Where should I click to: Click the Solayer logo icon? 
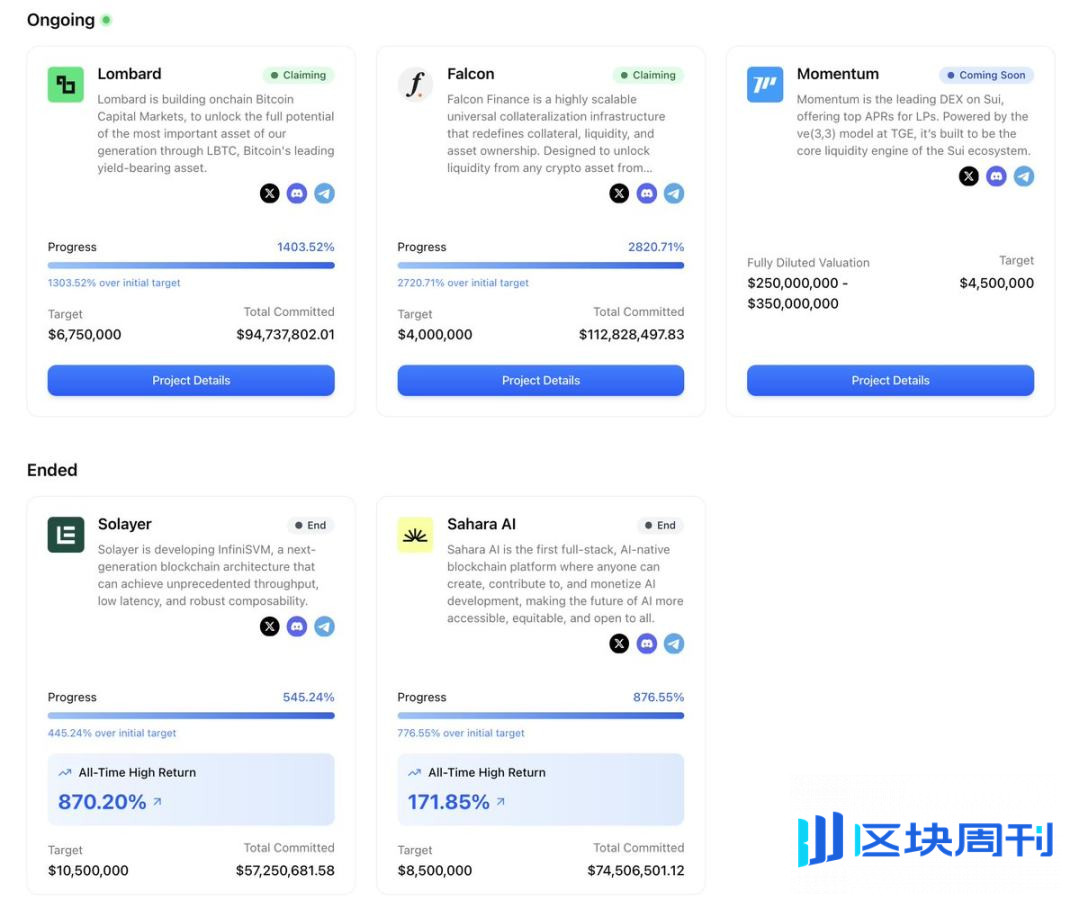point(66,535)
